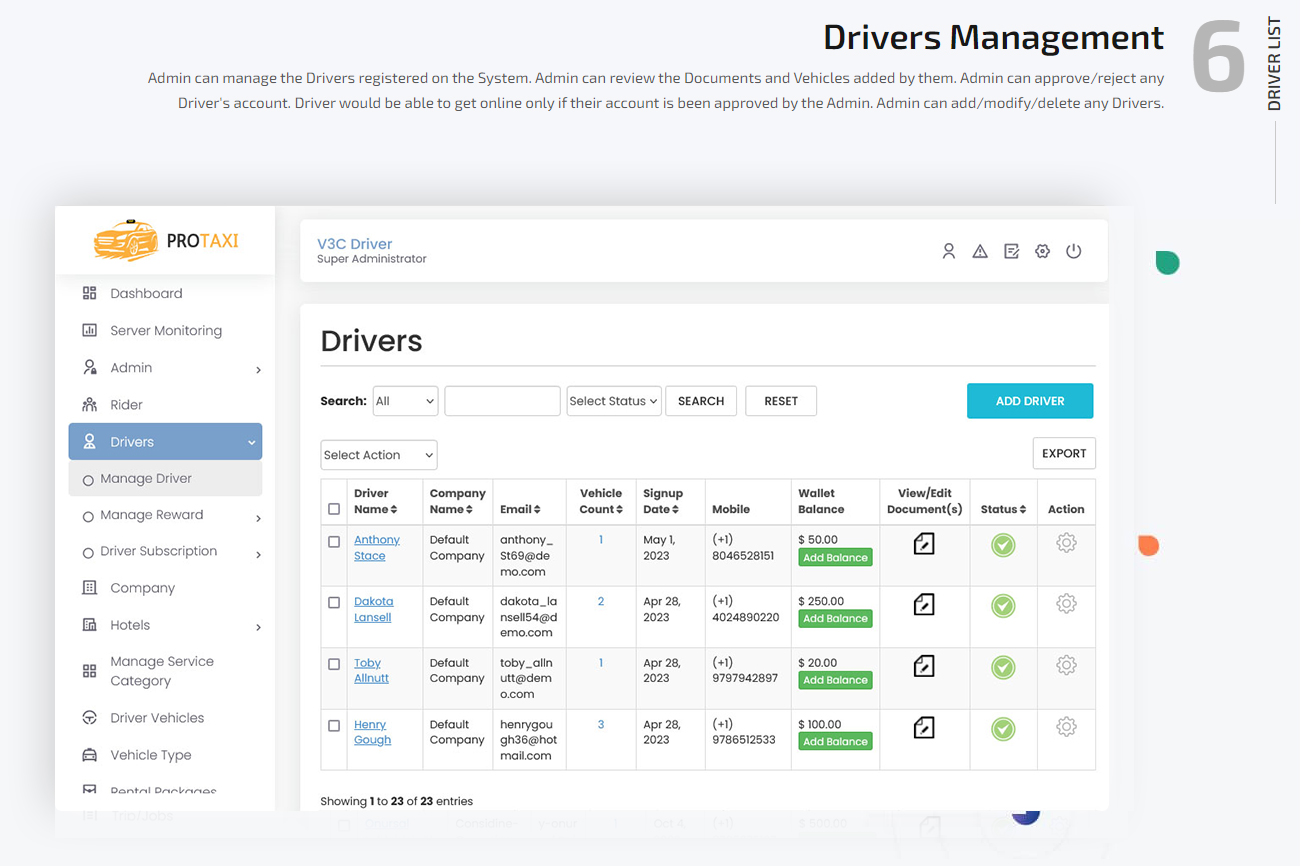The image size is (1301, 866).
Task: Open the alert triangle icon in header
Action: click(980, 251)
